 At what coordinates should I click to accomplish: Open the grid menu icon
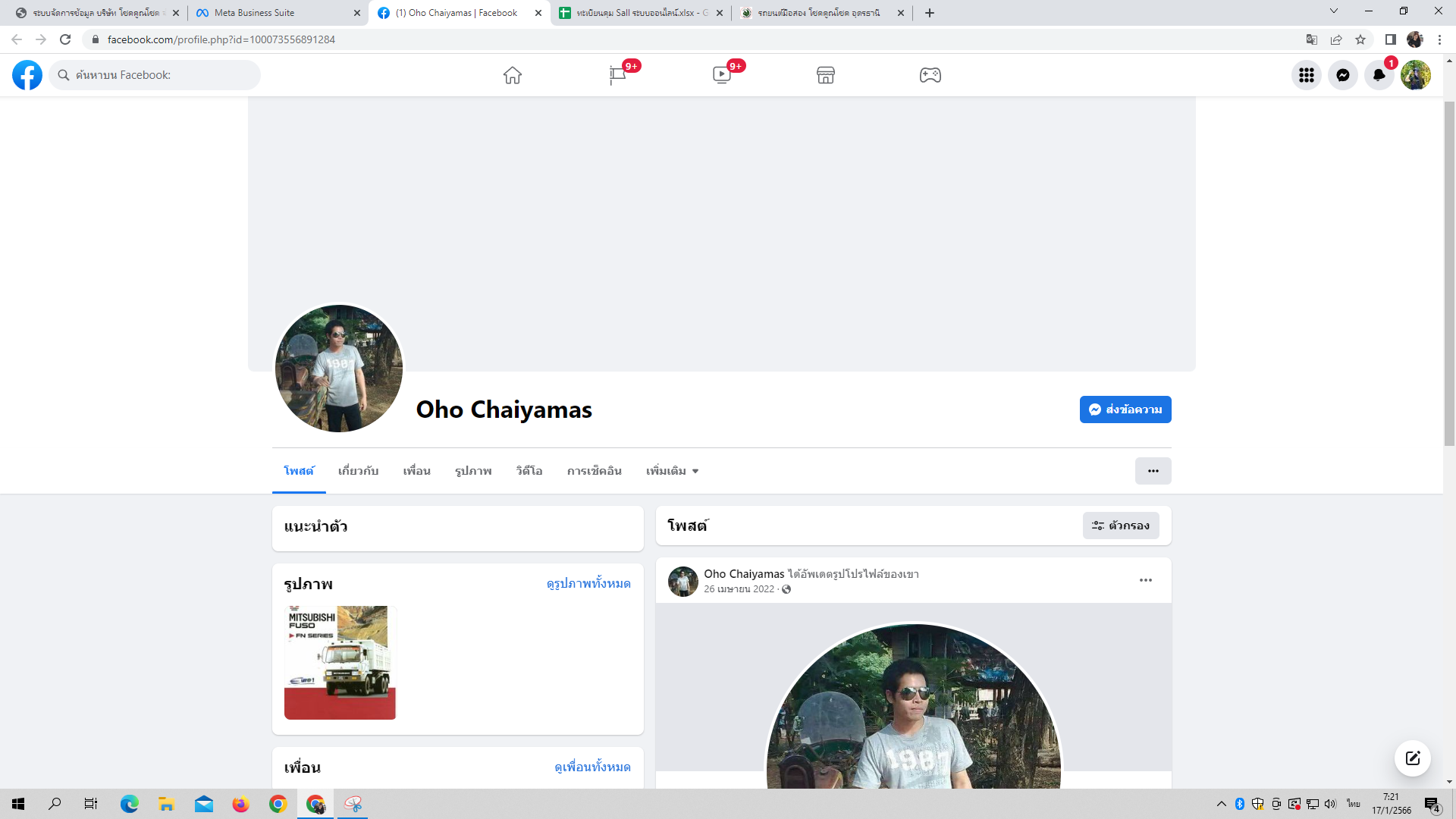click(1306, 75)
